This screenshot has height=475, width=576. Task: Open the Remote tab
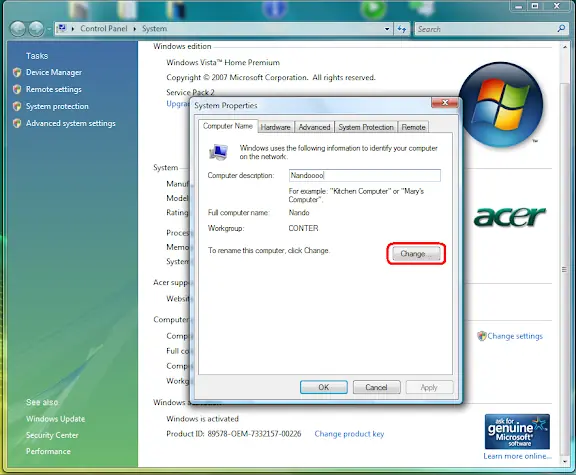point(413,127)
